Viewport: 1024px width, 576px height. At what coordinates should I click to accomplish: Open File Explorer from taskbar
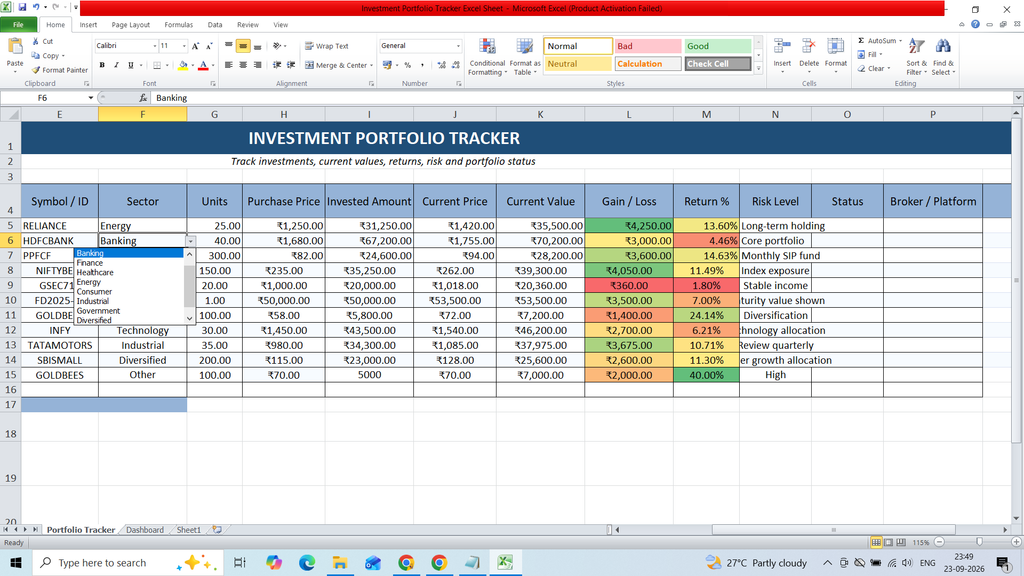[x=340, y=563]
